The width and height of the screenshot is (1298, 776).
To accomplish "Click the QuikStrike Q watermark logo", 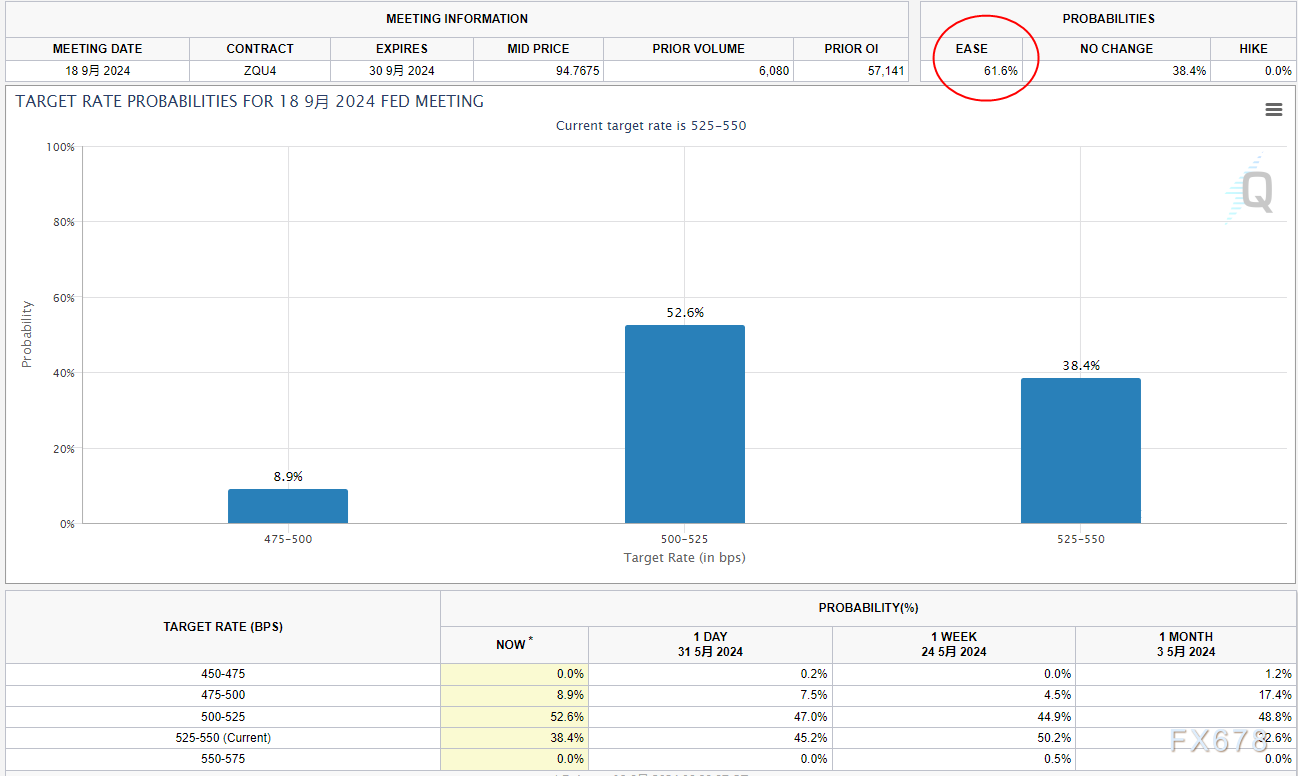I will (1249, 189).
